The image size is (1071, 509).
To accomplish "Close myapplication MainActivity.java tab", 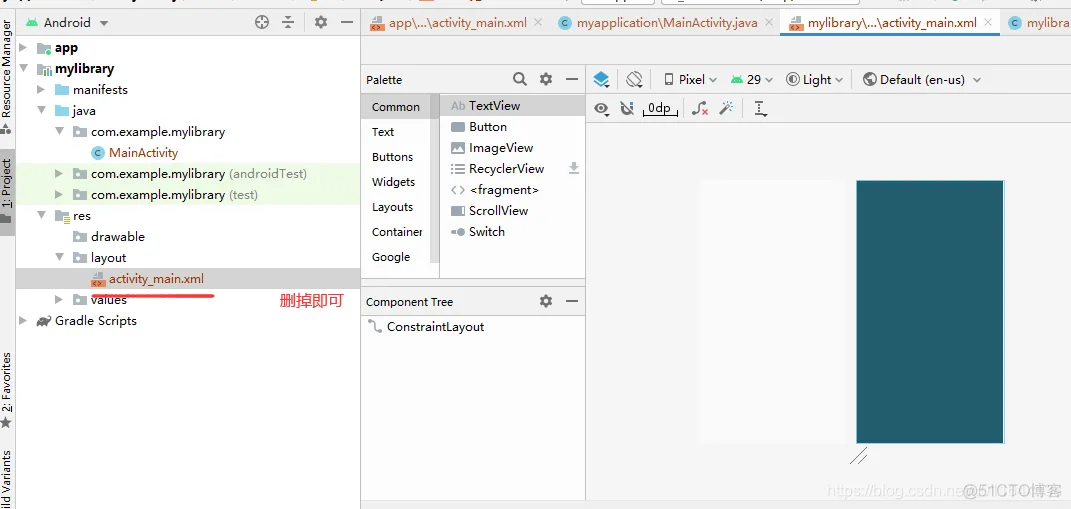I will pyautogui.click(x=769, y=23).
